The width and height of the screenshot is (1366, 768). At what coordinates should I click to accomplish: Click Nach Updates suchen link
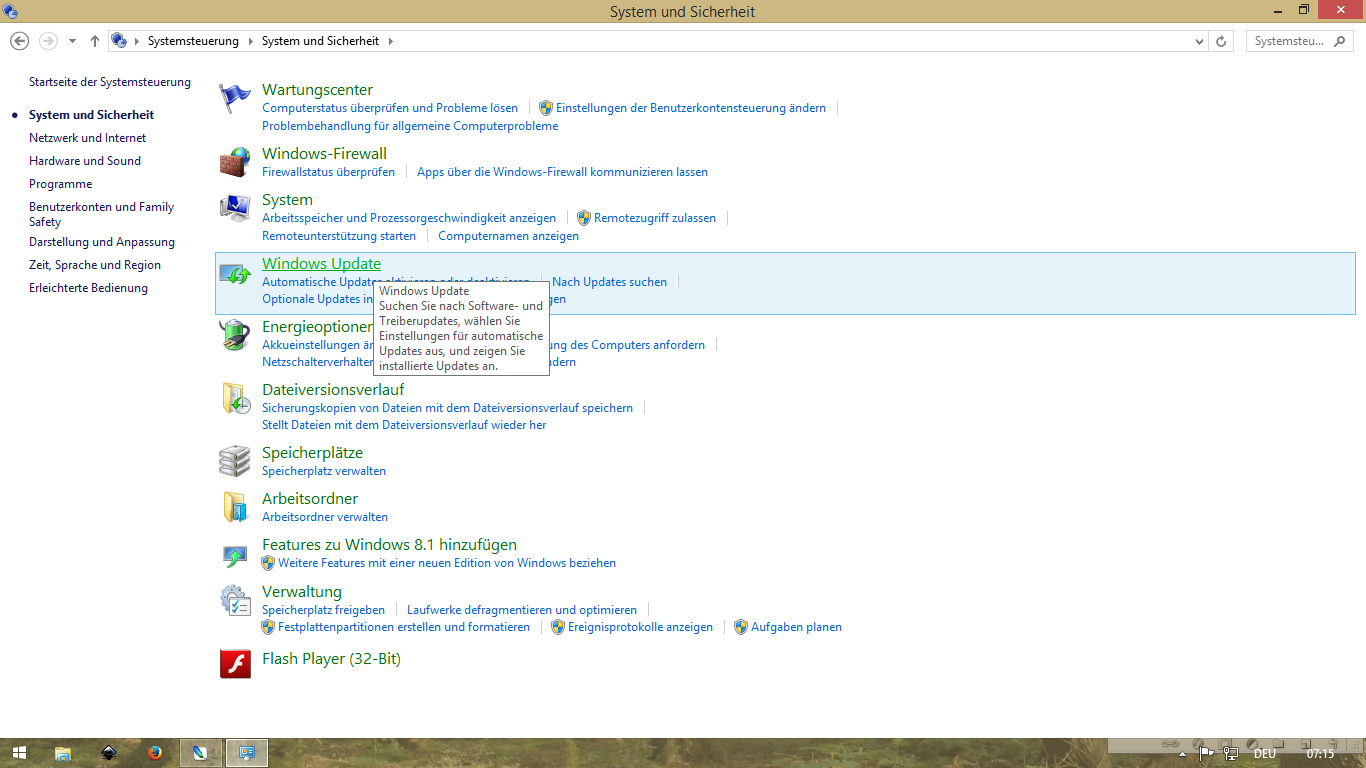[609, 282]
